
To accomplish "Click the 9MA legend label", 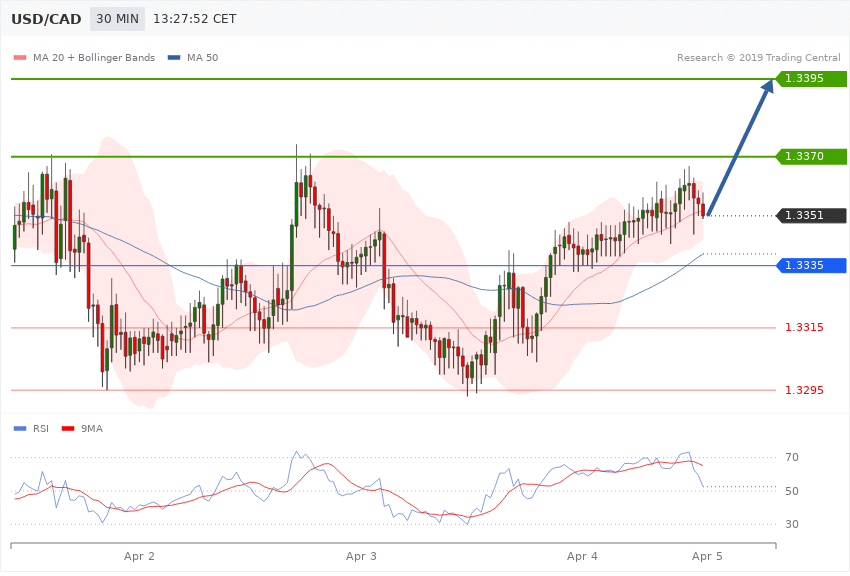I will click(92, 429).
